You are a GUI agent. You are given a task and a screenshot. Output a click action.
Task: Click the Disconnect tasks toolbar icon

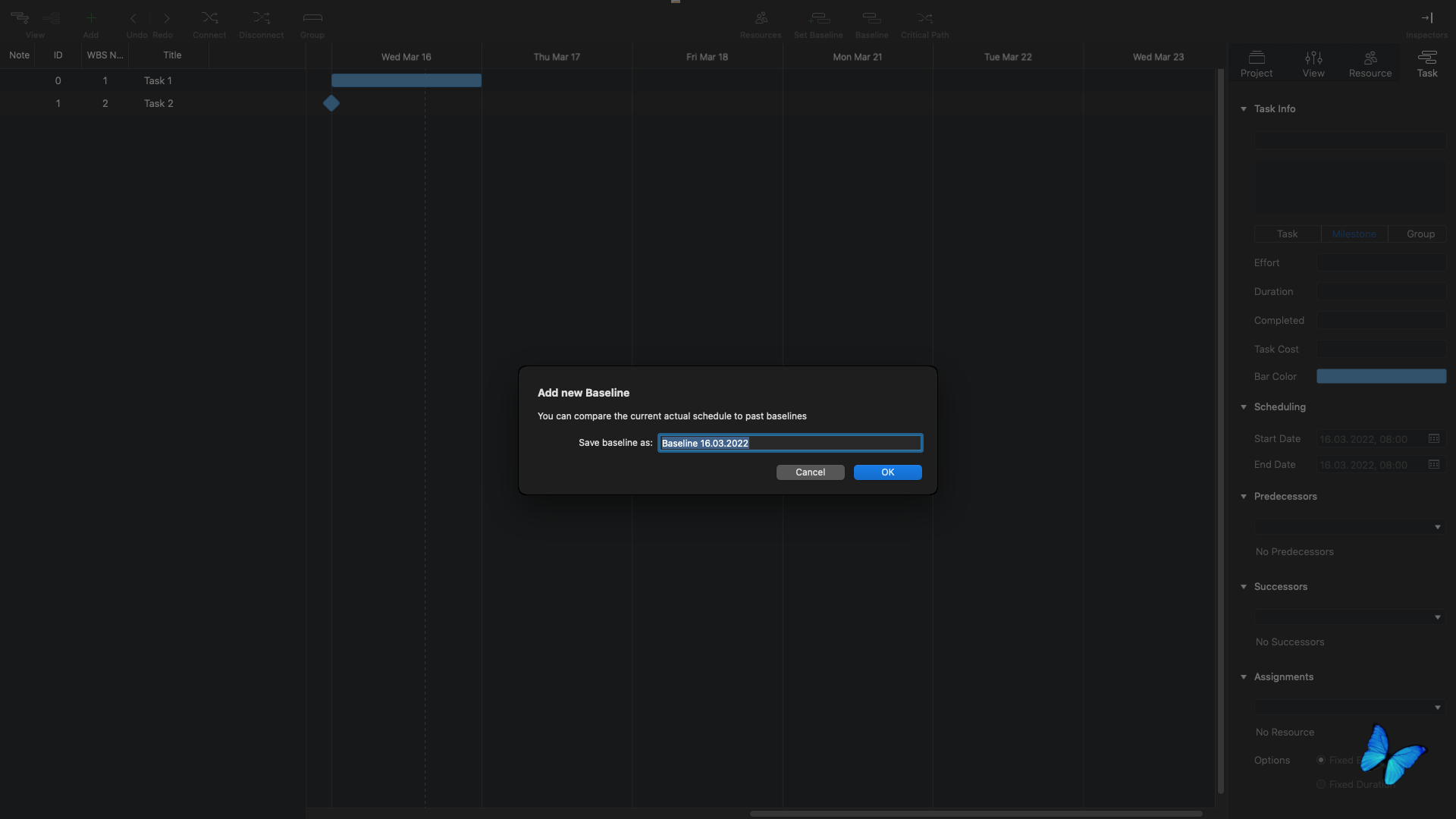pos(261,18)
